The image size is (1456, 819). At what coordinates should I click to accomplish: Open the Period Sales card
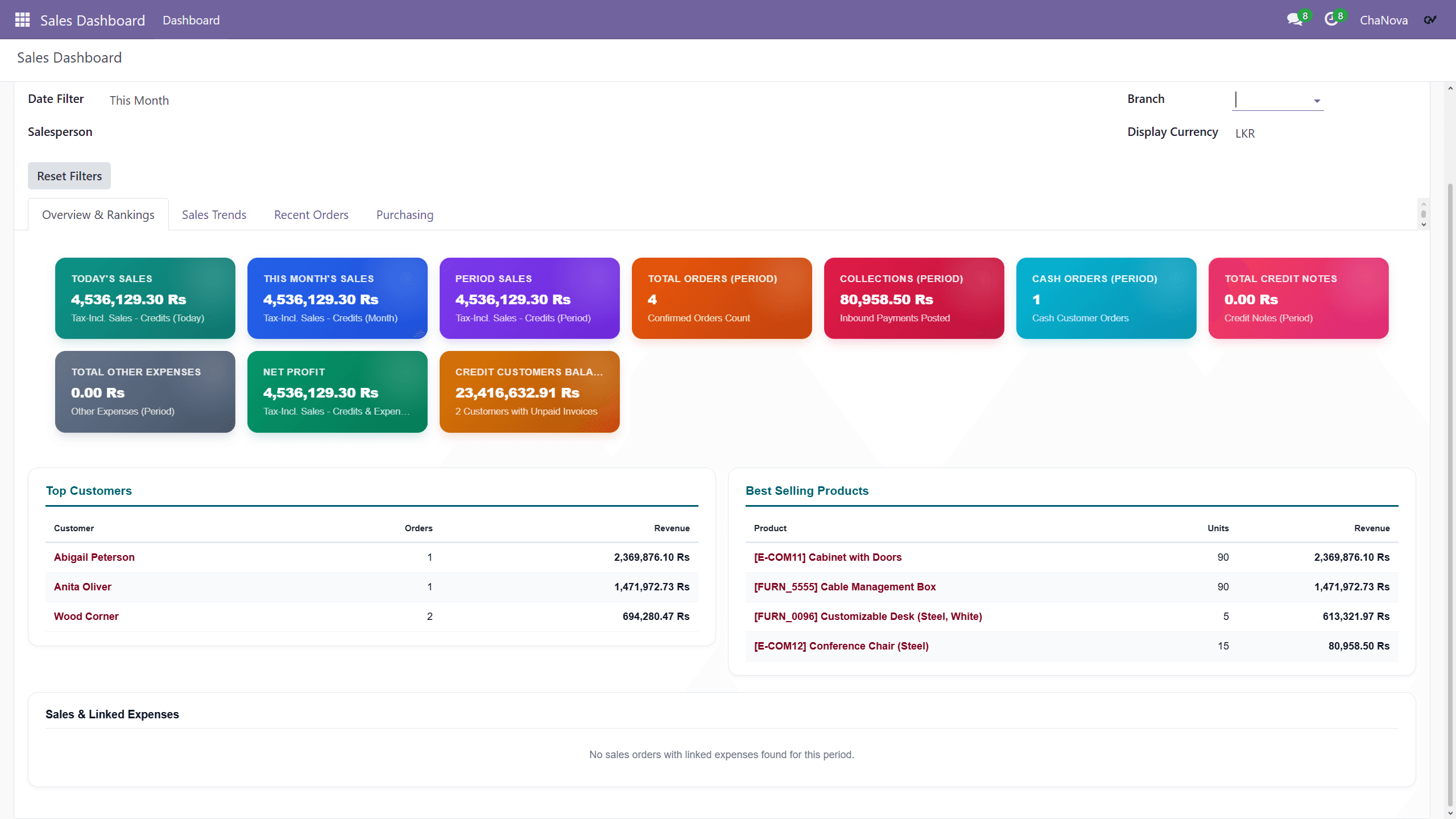[530, 298]
